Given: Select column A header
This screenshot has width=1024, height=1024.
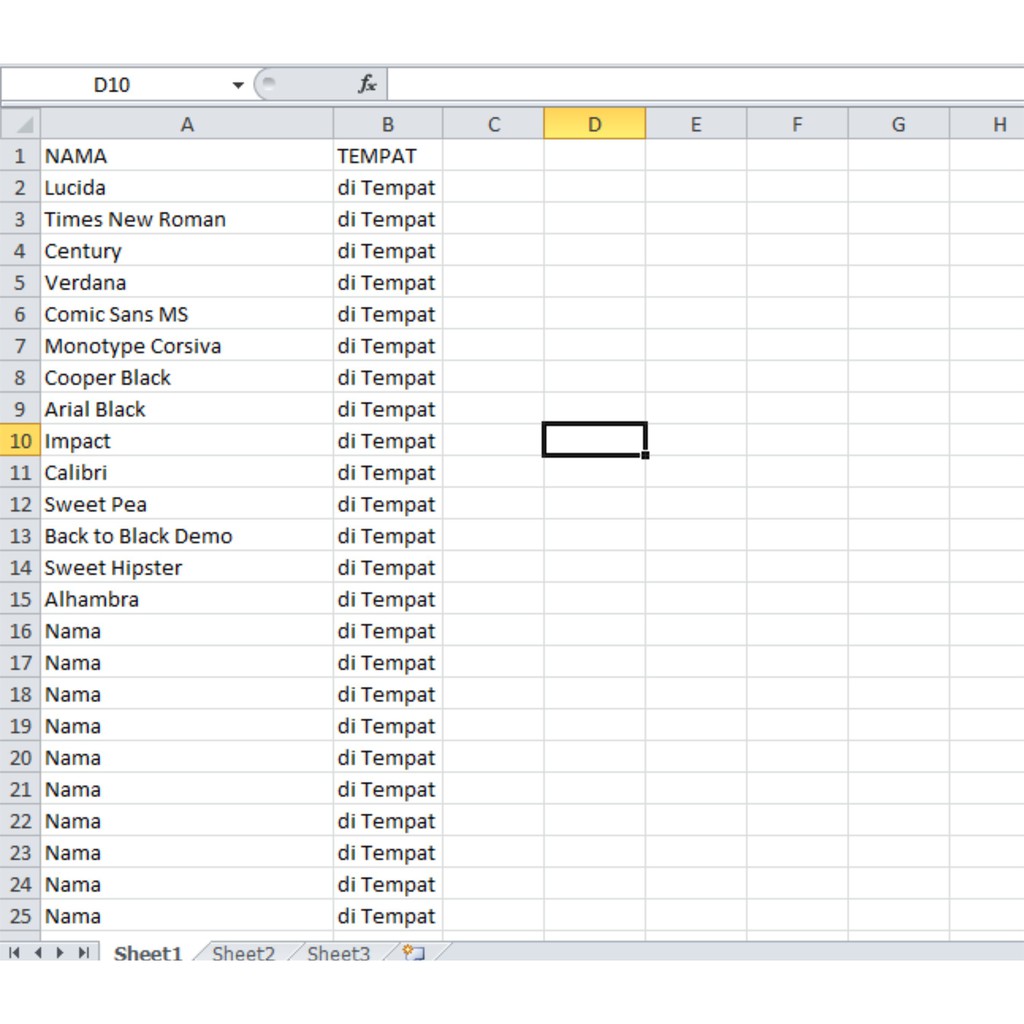Looking at the screenshot, I should (x=187, y=125).
